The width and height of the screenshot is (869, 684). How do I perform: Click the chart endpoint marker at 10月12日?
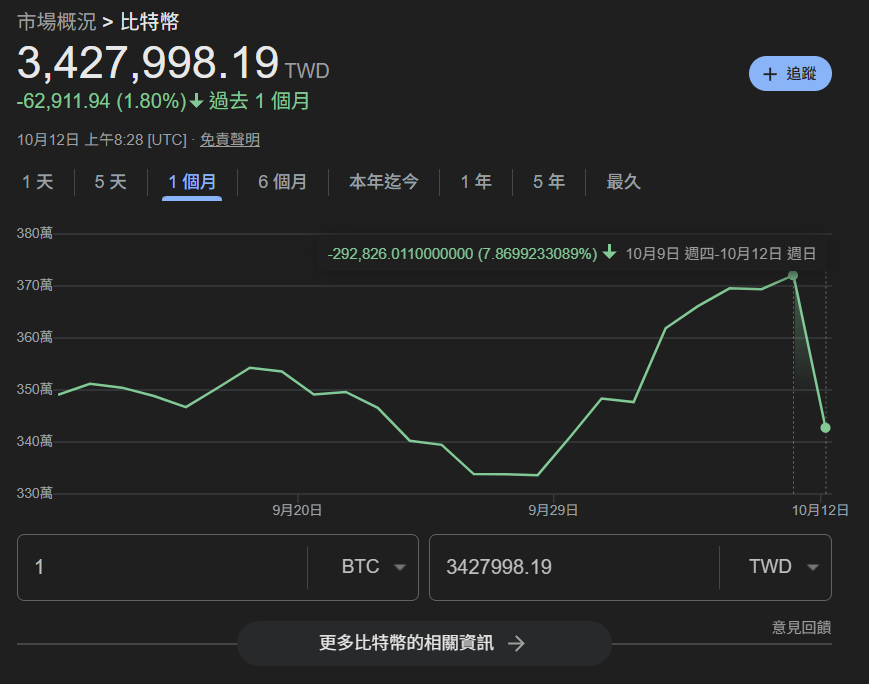[825, 428]
